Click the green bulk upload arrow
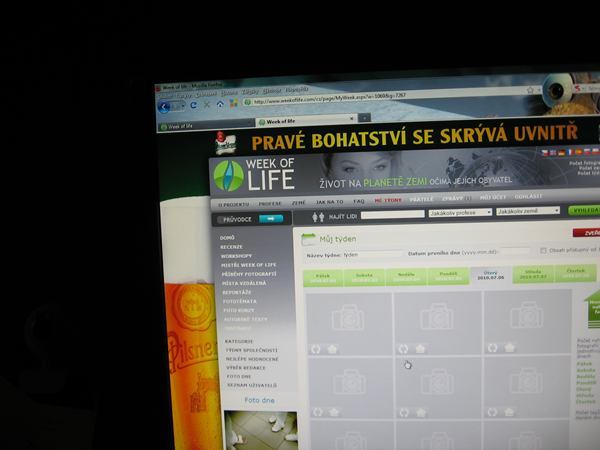The width and height of the screenshot is (600, 450). (592, 309)
